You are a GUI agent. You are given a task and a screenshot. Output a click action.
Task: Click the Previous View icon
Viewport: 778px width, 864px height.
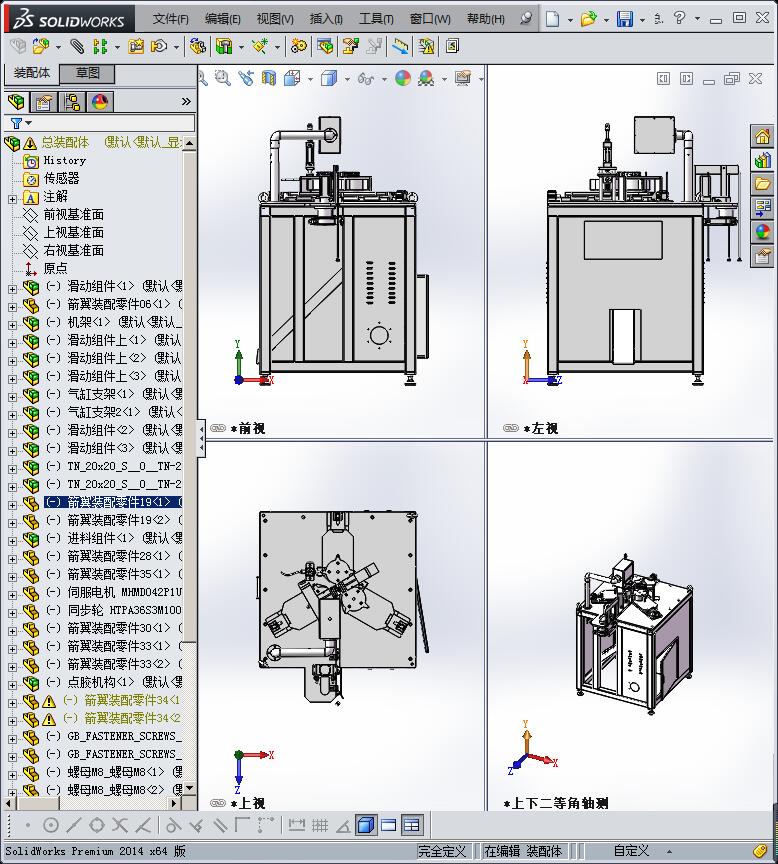pos(246,78)
